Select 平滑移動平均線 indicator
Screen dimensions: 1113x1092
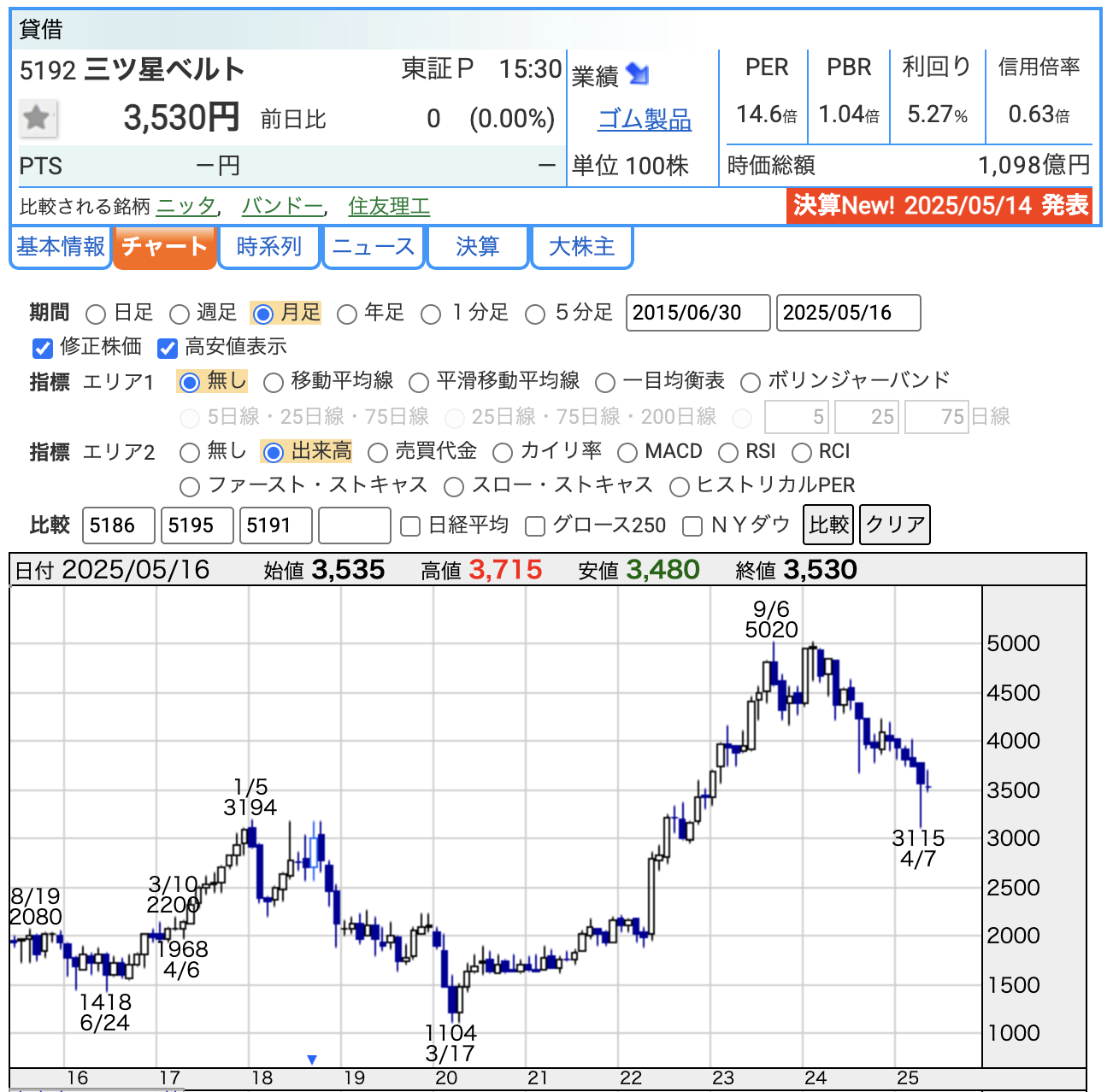point(419,382)
